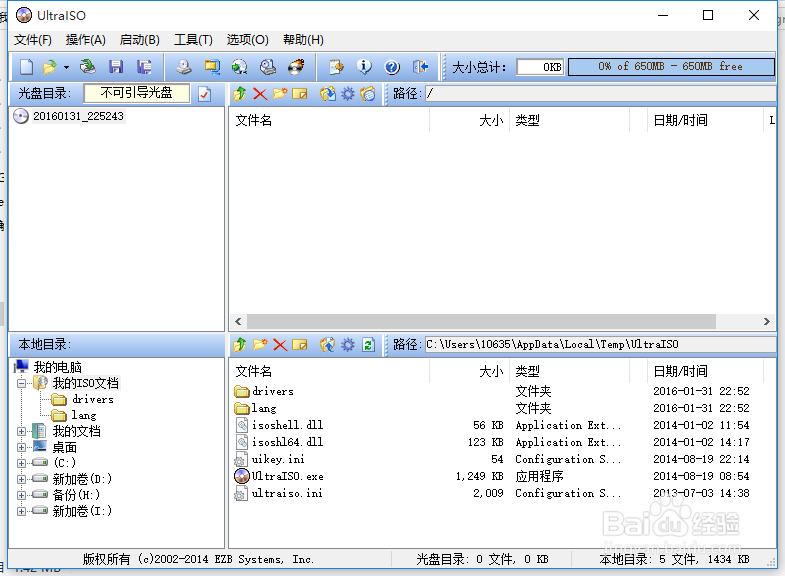
Task: Collapse the 我的ISO文档 tree node
Action: 21,384
